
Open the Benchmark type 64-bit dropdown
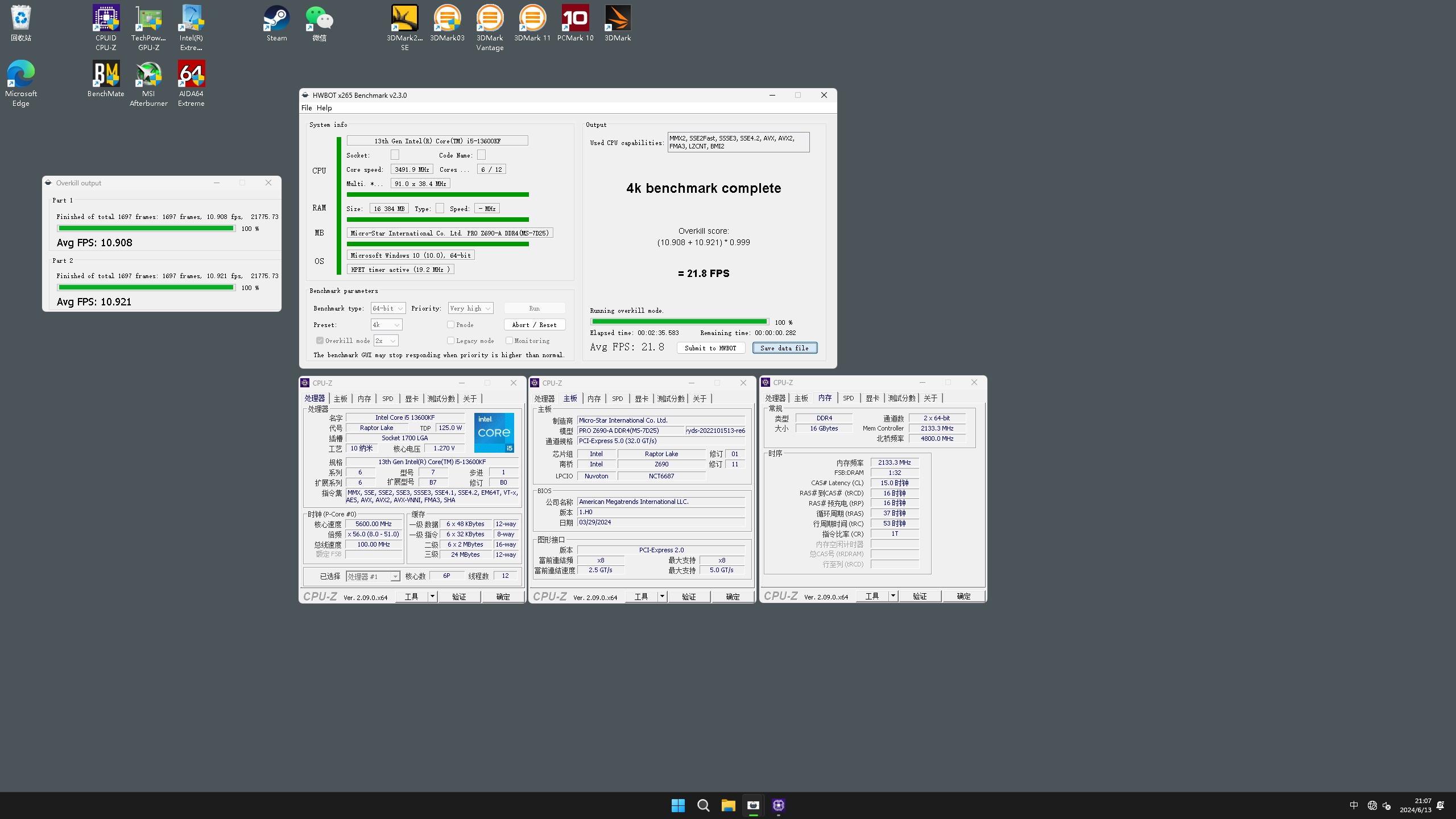click(388, 308)
